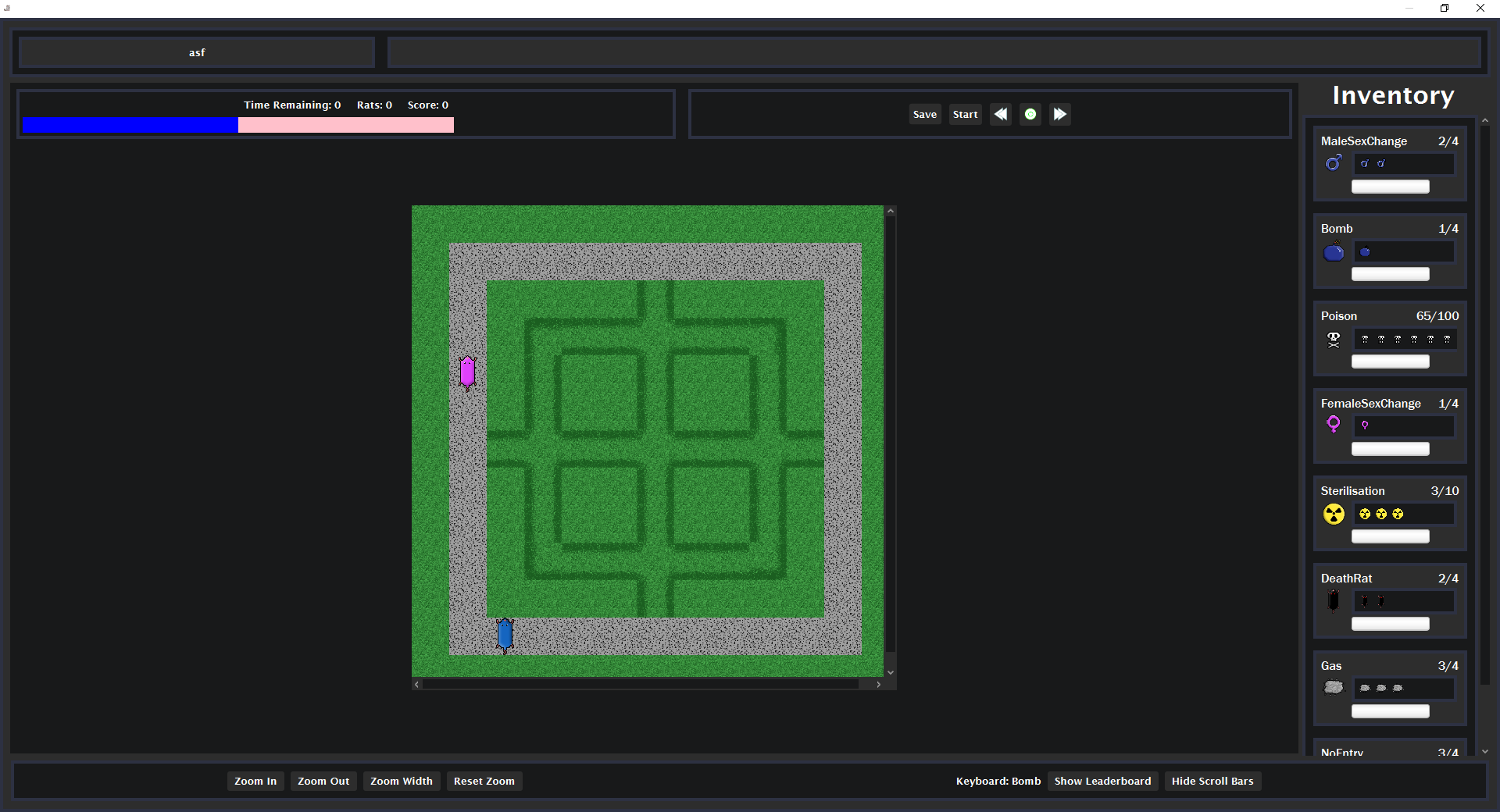Click the map's vertical scrollbar up arrow
This screenshot has width=1500, height=812.
pos(891,212)
